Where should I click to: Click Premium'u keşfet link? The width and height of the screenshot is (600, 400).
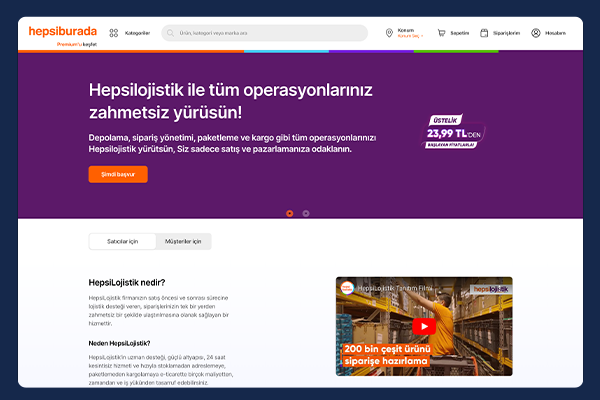77,44
